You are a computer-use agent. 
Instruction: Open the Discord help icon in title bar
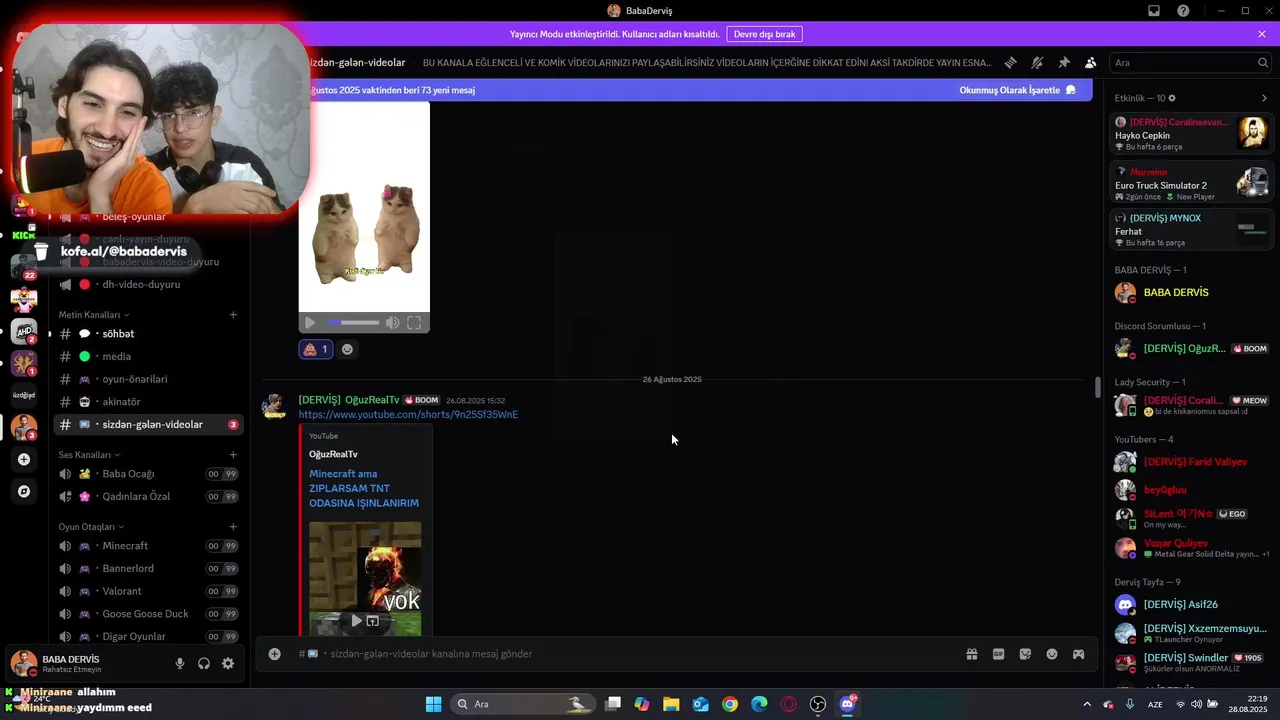point(1183,11)
